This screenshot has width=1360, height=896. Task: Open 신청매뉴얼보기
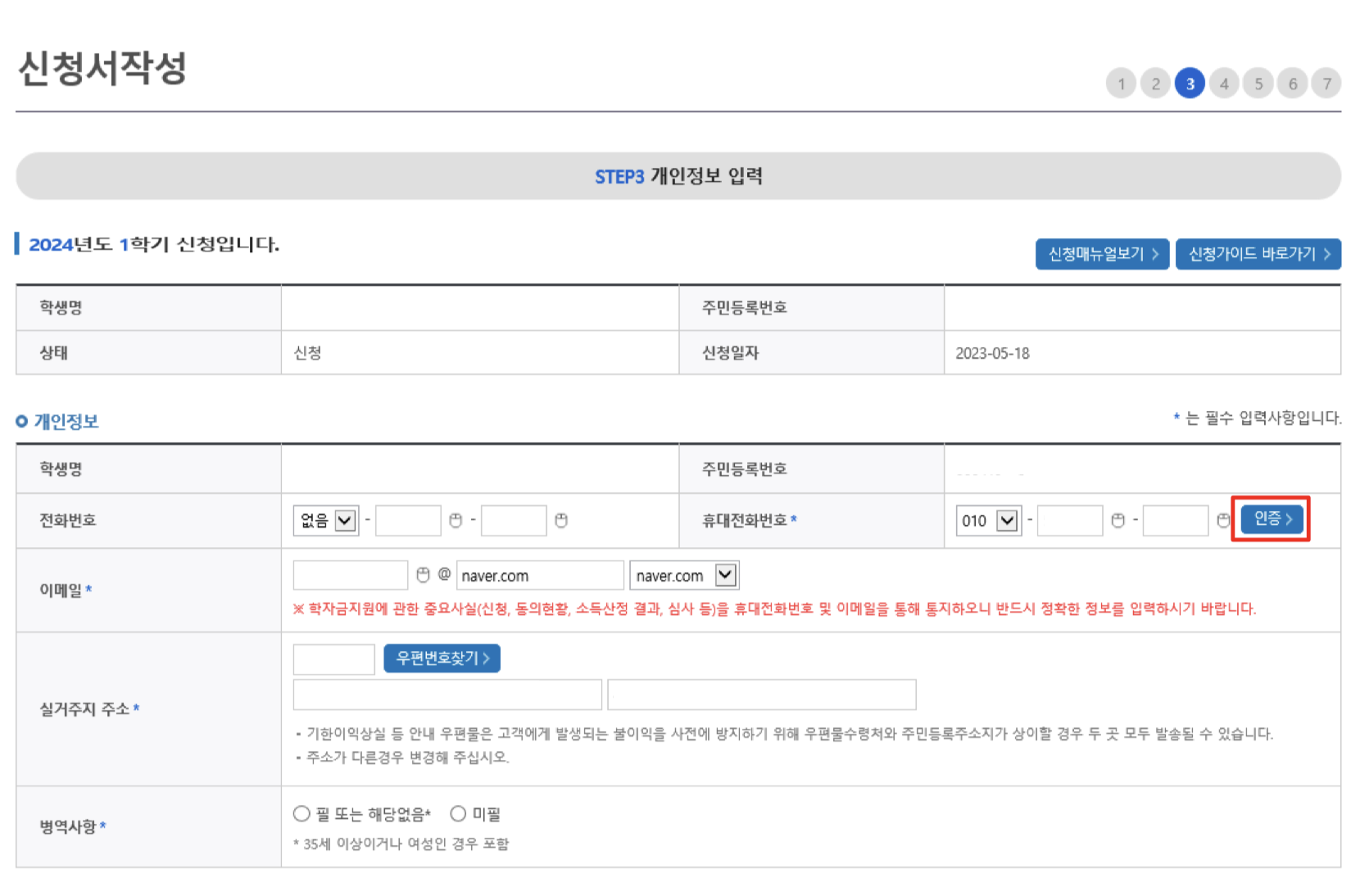[x=1102, y=254]
